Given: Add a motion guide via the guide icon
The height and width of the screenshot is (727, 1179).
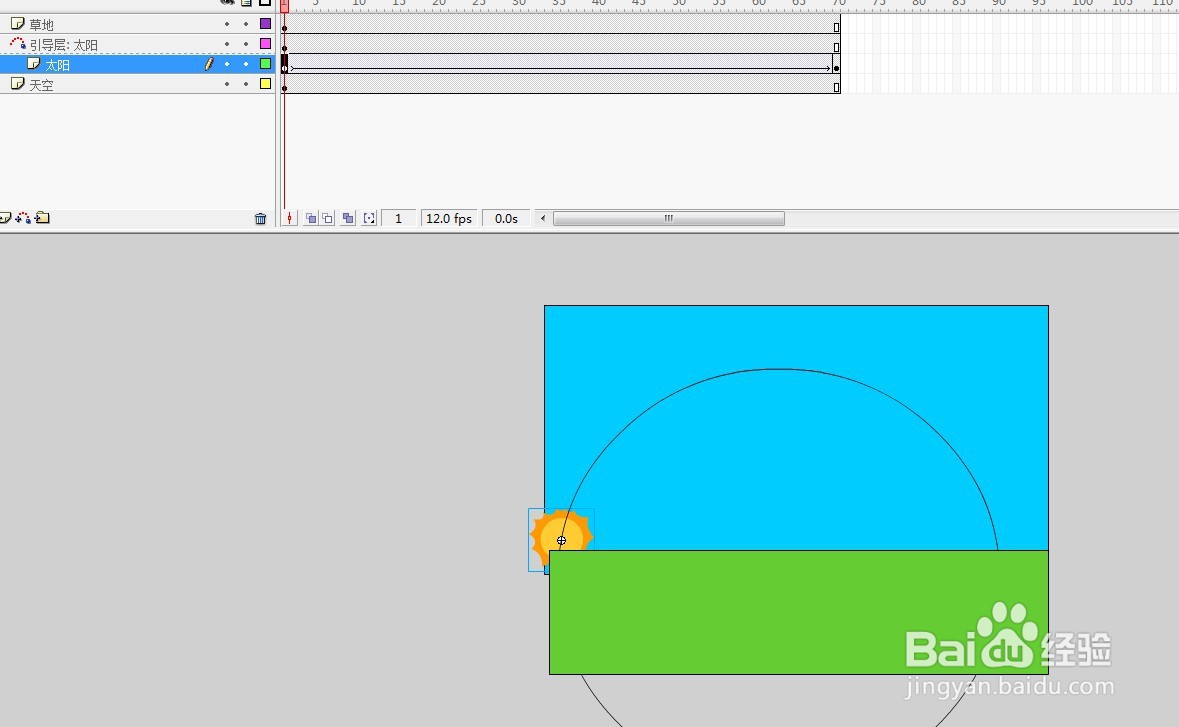Looking at the screenshot, I should pos(23,218).
